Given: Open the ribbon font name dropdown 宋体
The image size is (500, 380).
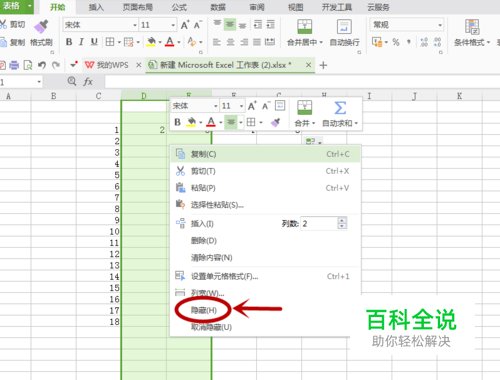Looking at the screenshot, I should (x=135, y=25).
